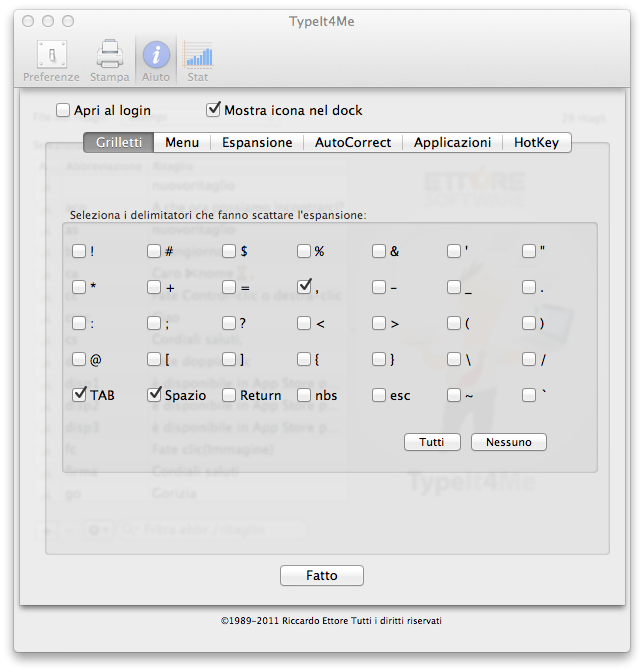Check the < delimiter box

pos(304,323)
